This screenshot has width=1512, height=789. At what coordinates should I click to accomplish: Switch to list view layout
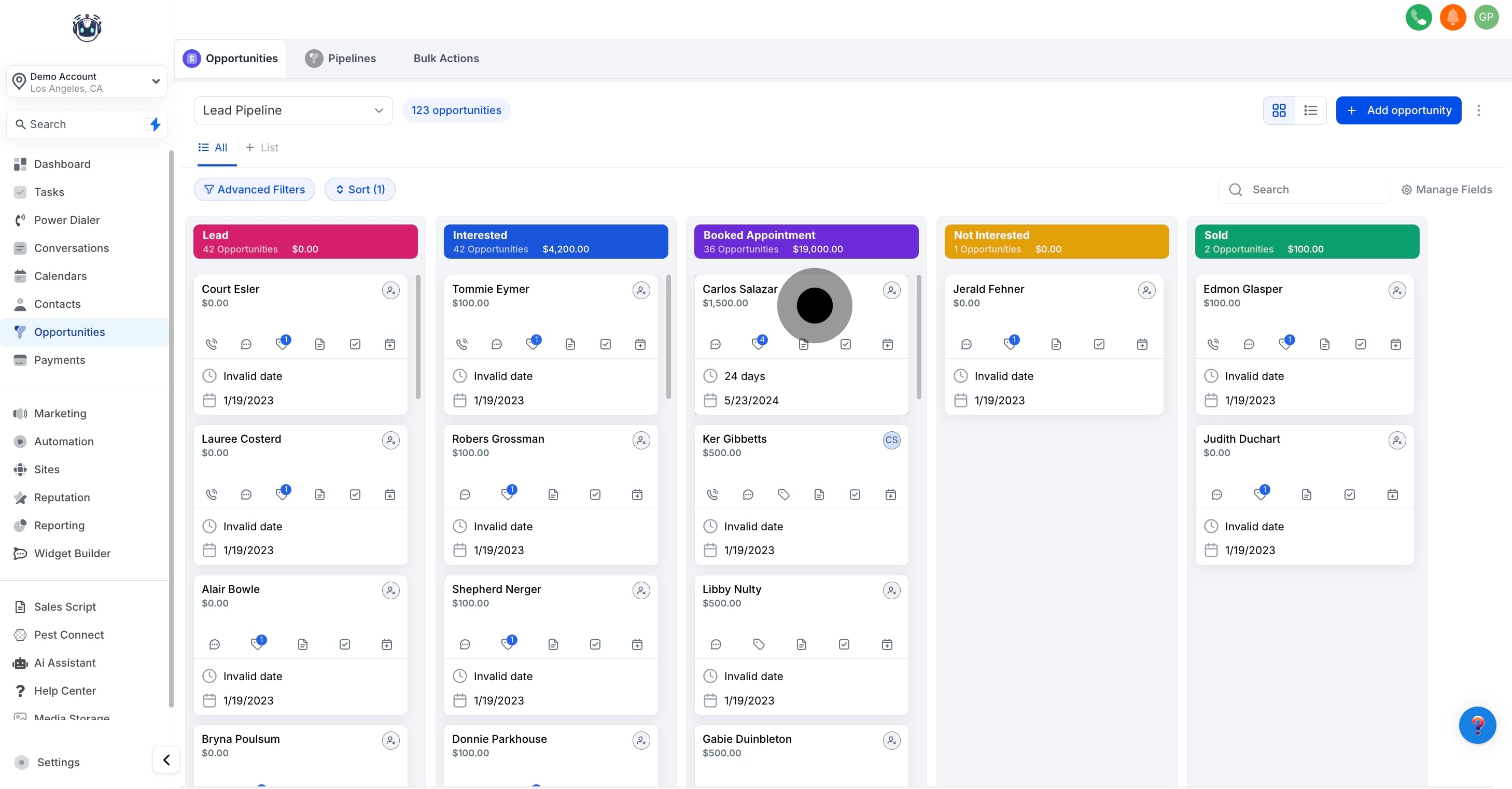tap(1310, 110)
